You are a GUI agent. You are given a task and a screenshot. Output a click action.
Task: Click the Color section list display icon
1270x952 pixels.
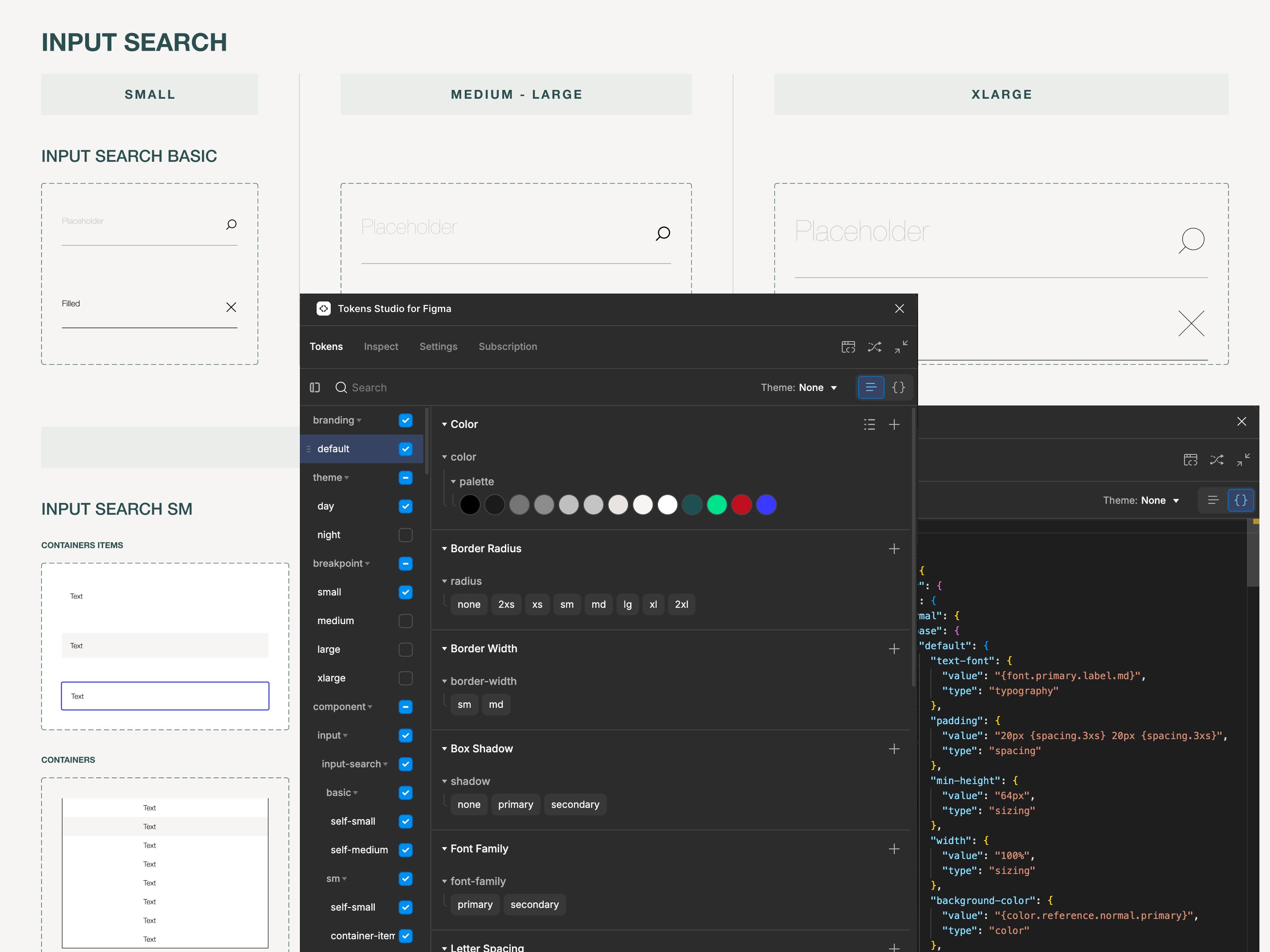point(869,424)
